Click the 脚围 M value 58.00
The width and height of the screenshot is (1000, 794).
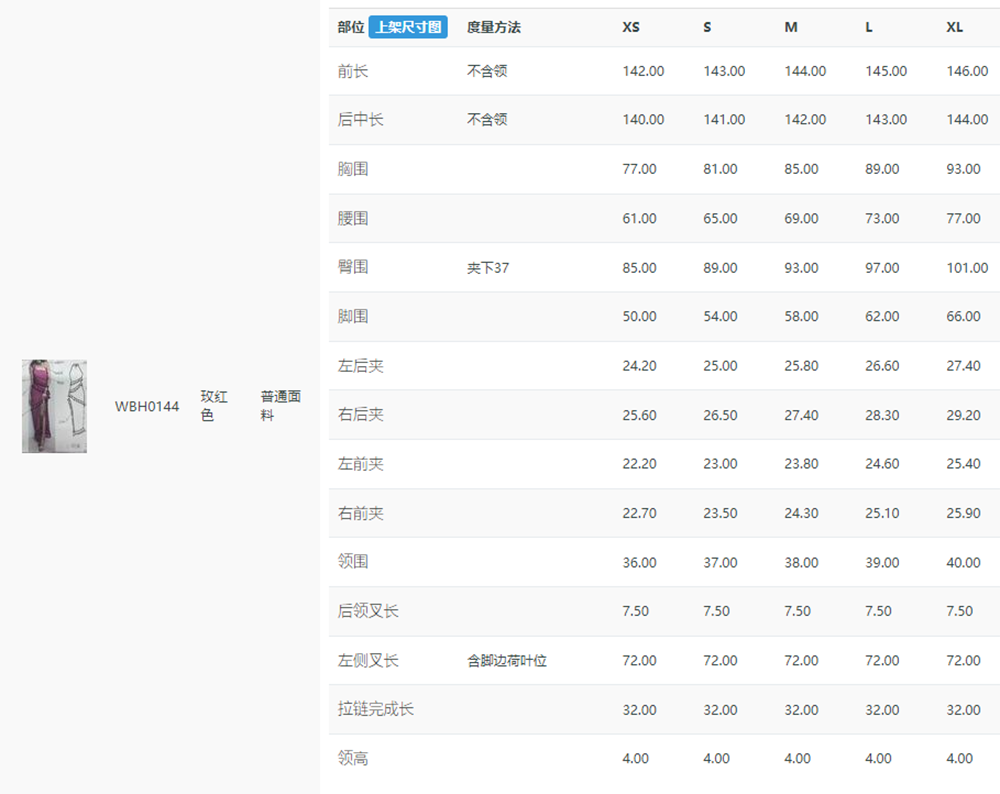click(x=801, y=316)
